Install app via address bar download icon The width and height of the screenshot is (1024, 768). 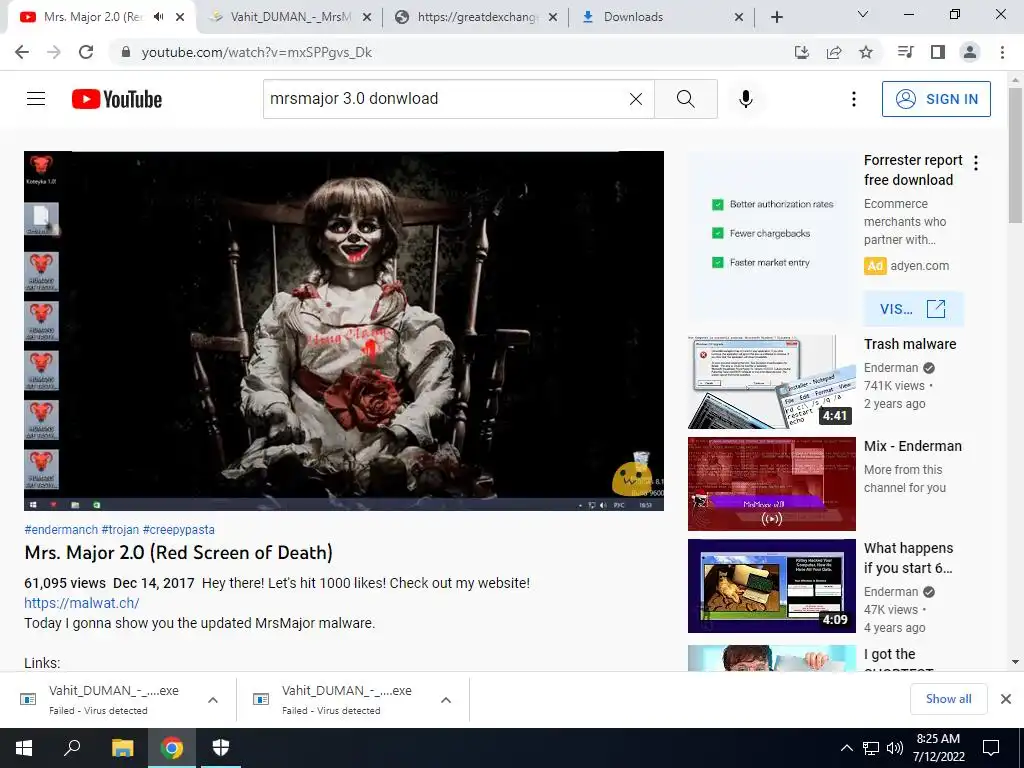802,52
